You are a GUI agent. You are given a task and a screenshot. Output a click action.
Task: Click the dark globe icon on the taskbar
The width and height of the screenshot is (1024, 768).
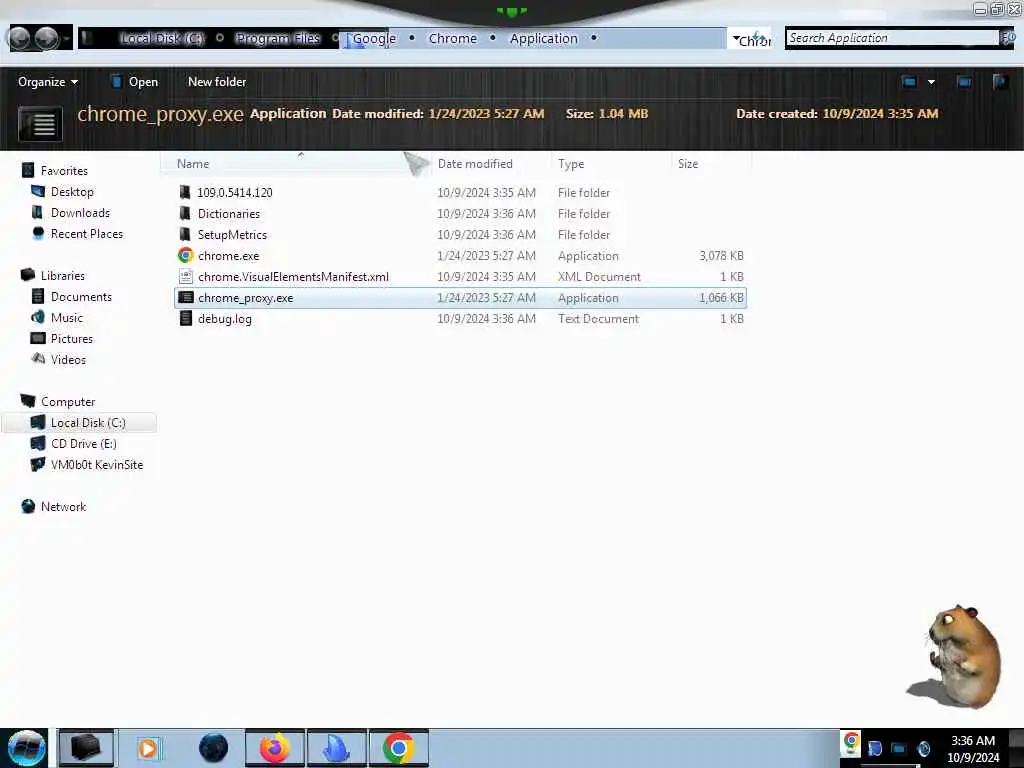(214, 748)
